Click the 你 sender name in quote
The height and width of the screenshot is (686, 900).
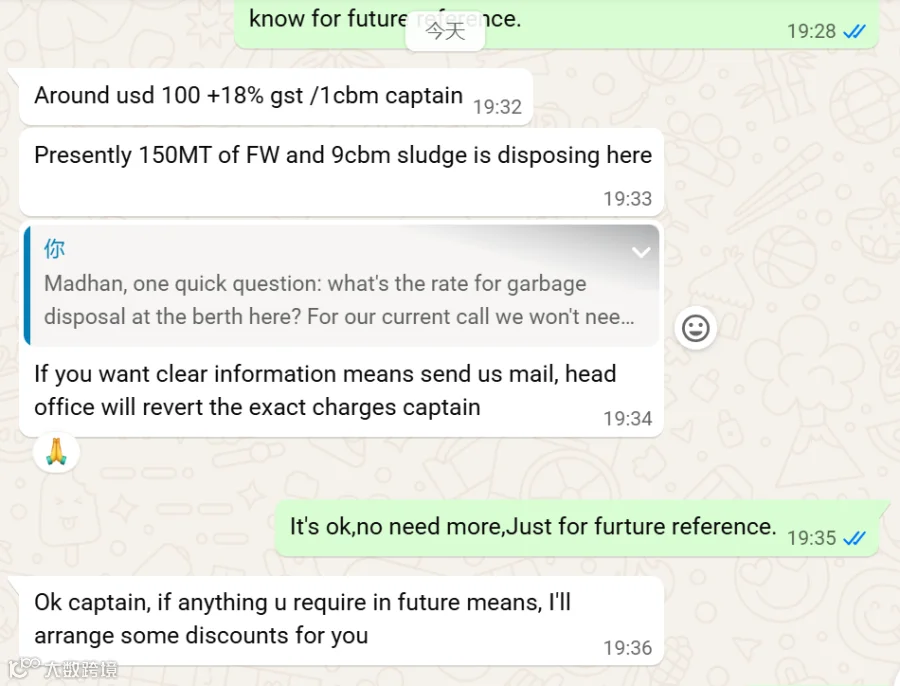tap(55, 249)
